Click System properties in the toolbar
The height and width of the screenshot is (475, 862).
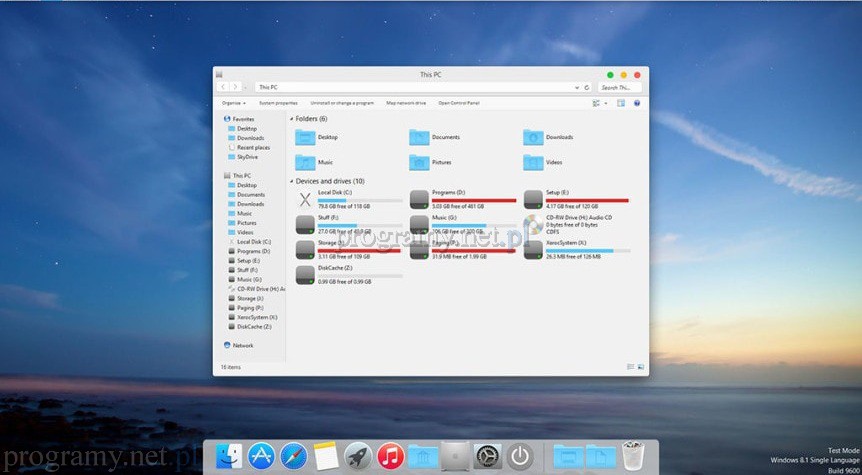tap(278, 103)
